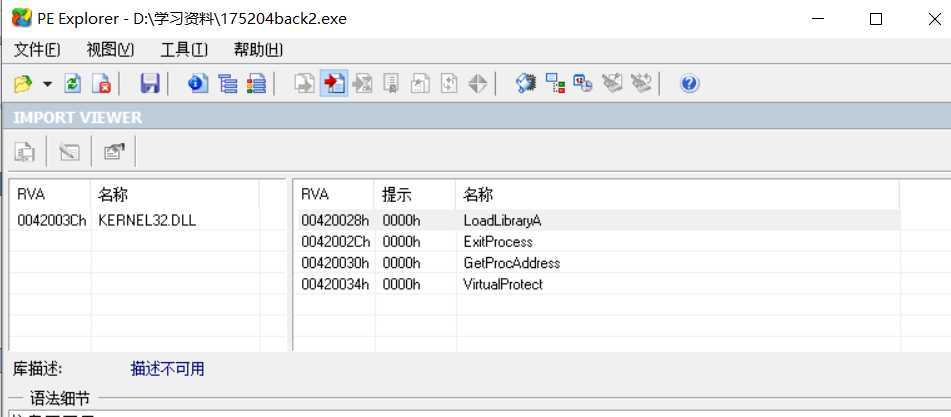Screen dimensions: 951x417
Task: Click the Resource Viewer icon beside Import Viewer
Action: point(363,84)
